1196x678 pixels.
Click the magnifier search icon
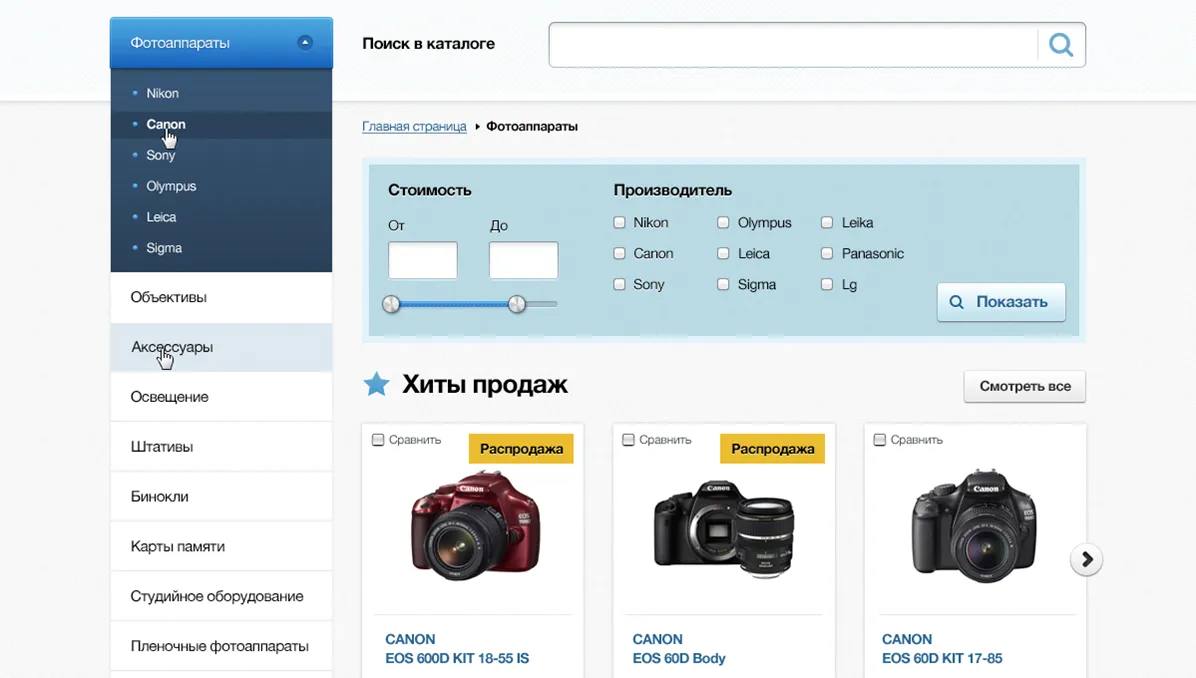point(1061,45)
